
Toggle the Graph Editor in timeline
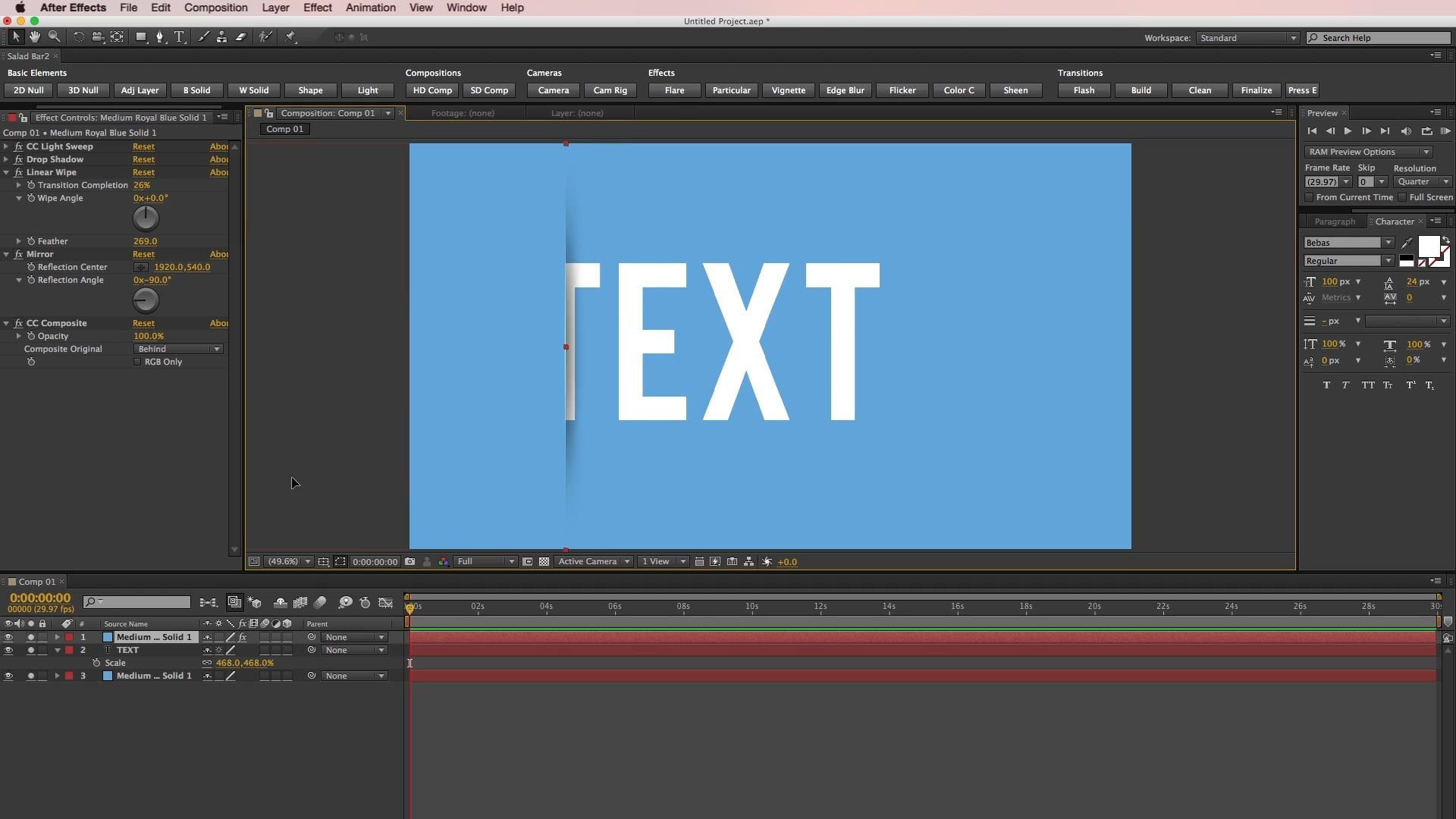[x=386, y=602]
